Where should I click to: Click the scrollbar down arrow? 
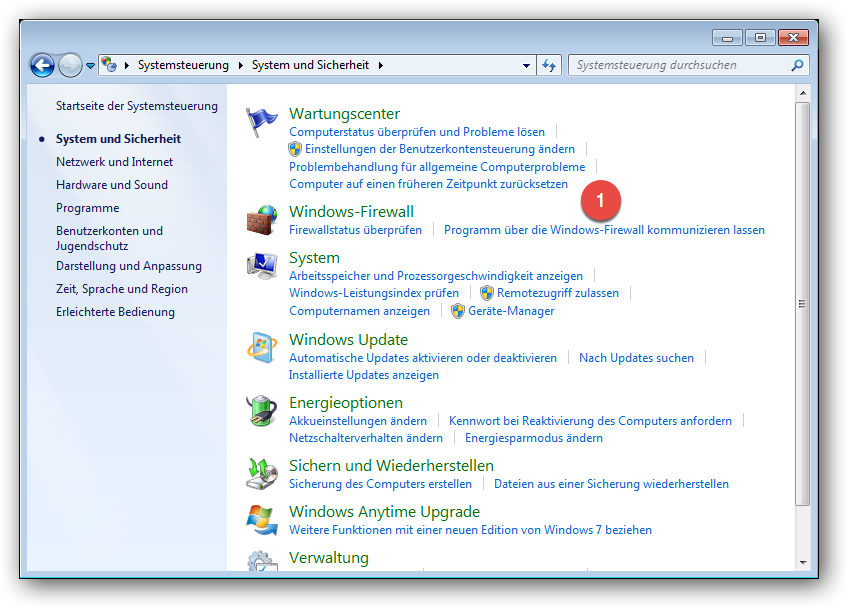point(803,563)
